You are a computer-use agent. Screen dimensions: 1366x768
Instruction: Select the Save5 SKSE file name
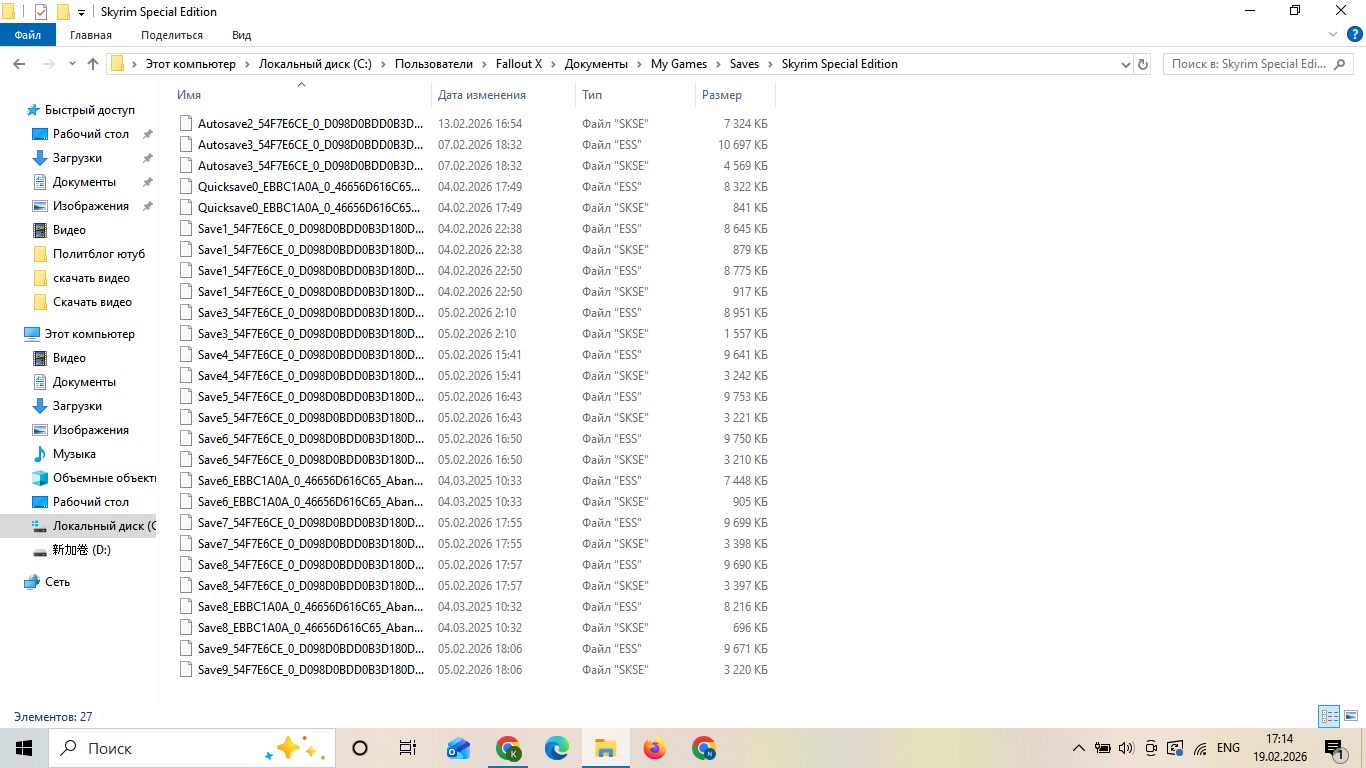click(x=310, y=418)
